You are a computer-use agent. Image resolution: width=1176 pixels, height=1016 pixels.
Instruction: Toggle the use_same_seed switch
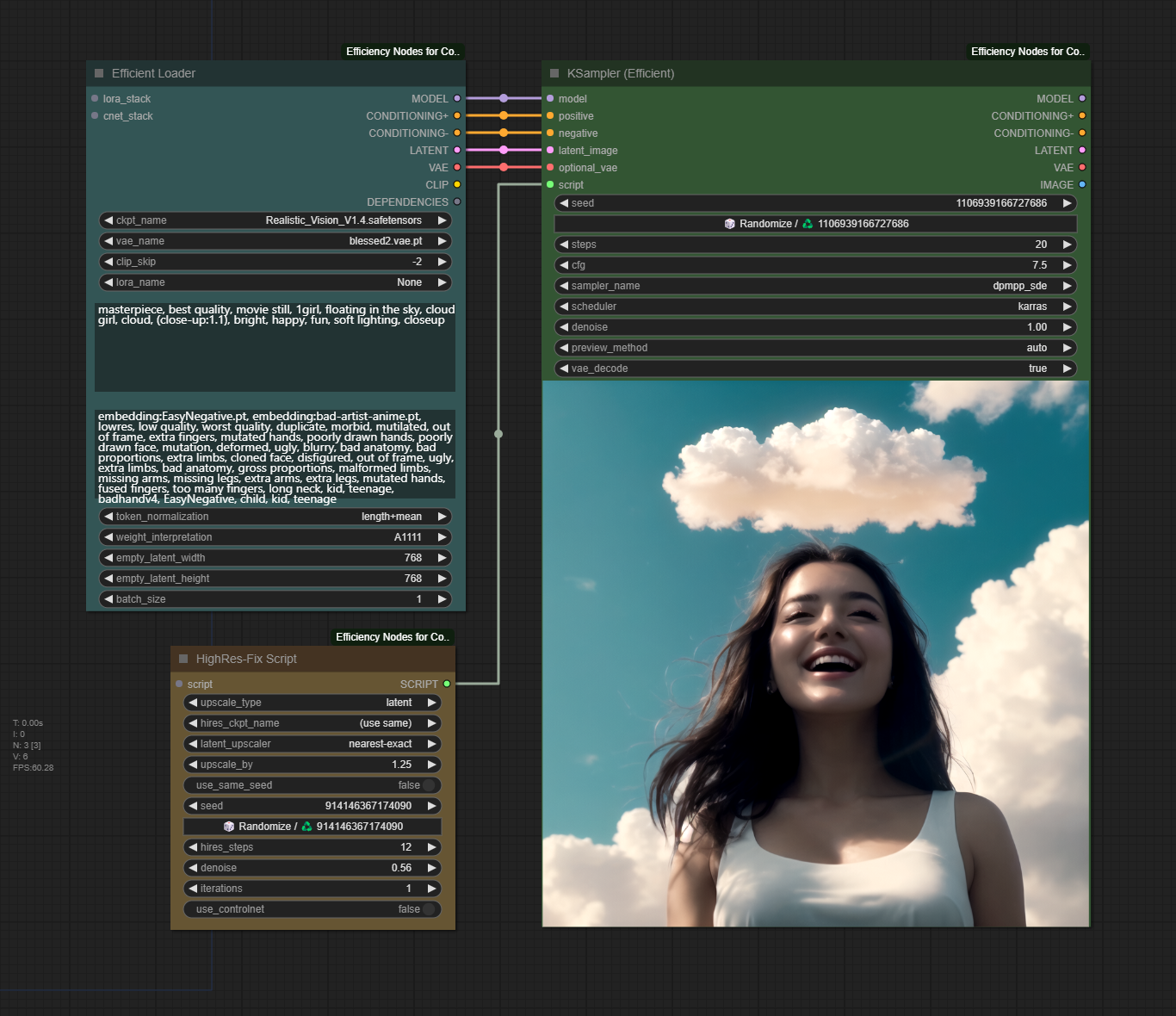click(428, 785)
